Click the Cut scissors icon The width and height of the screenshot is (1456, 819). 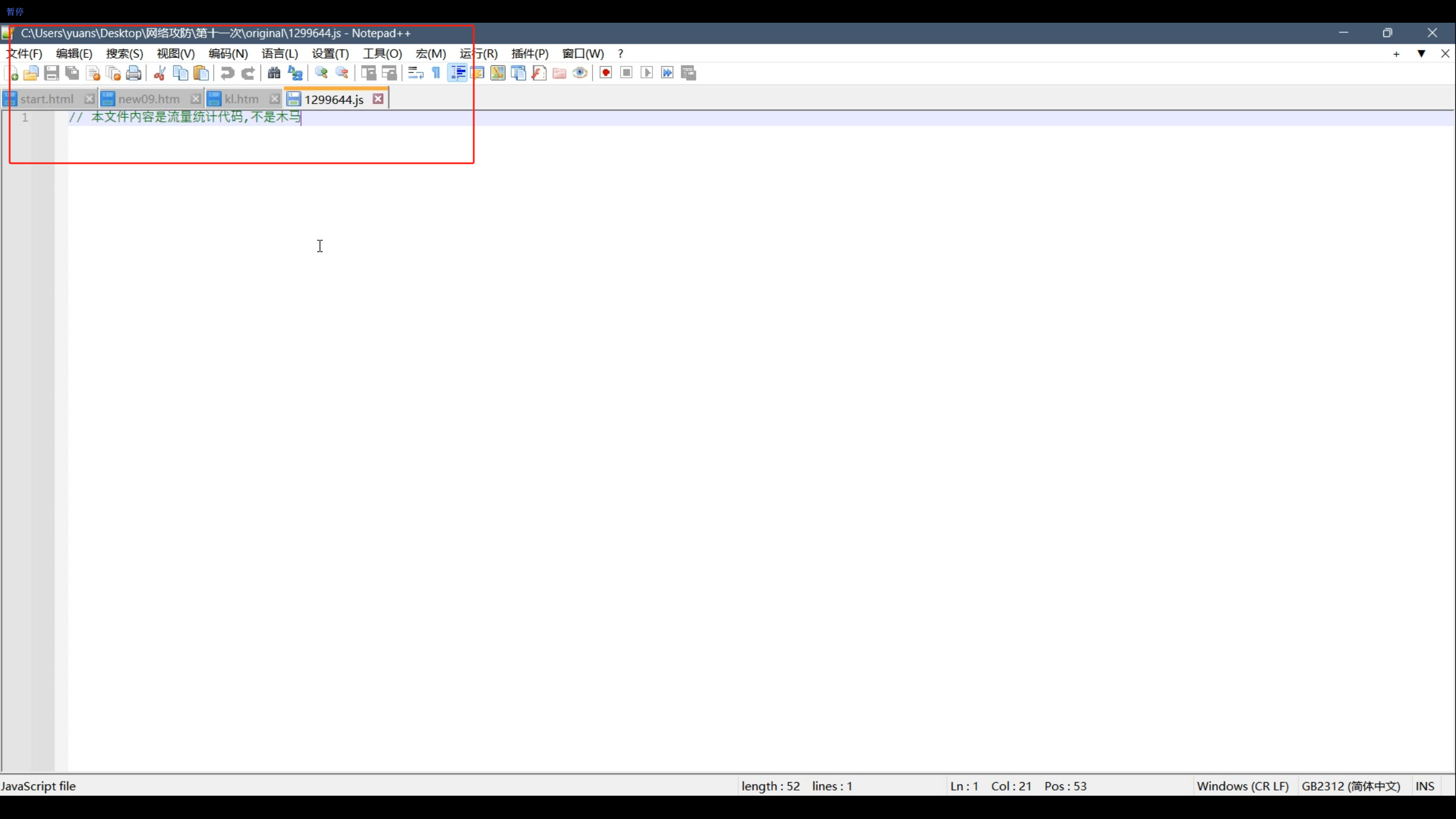[x=160, y=73]
